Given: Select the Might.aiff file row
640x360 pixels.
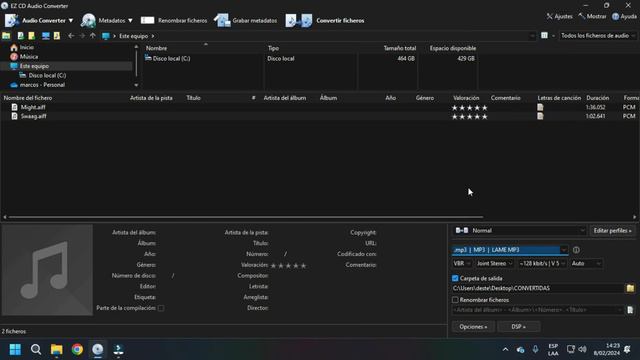Looking at the screenshot, I should tap(320, 107).
